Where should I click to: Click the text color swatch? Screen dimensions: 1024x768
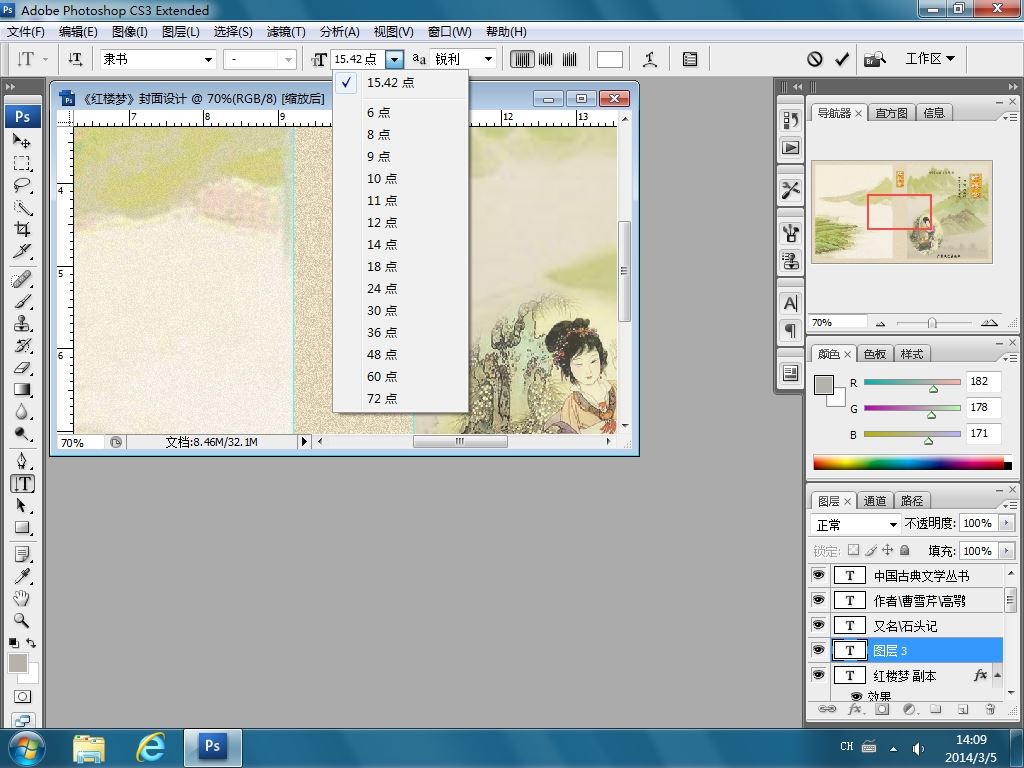coord(609,59)
